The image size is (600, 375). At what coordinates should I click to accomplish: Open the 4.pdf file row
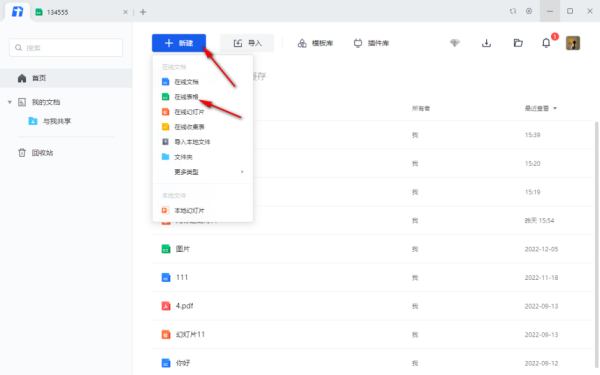[372, 306]
